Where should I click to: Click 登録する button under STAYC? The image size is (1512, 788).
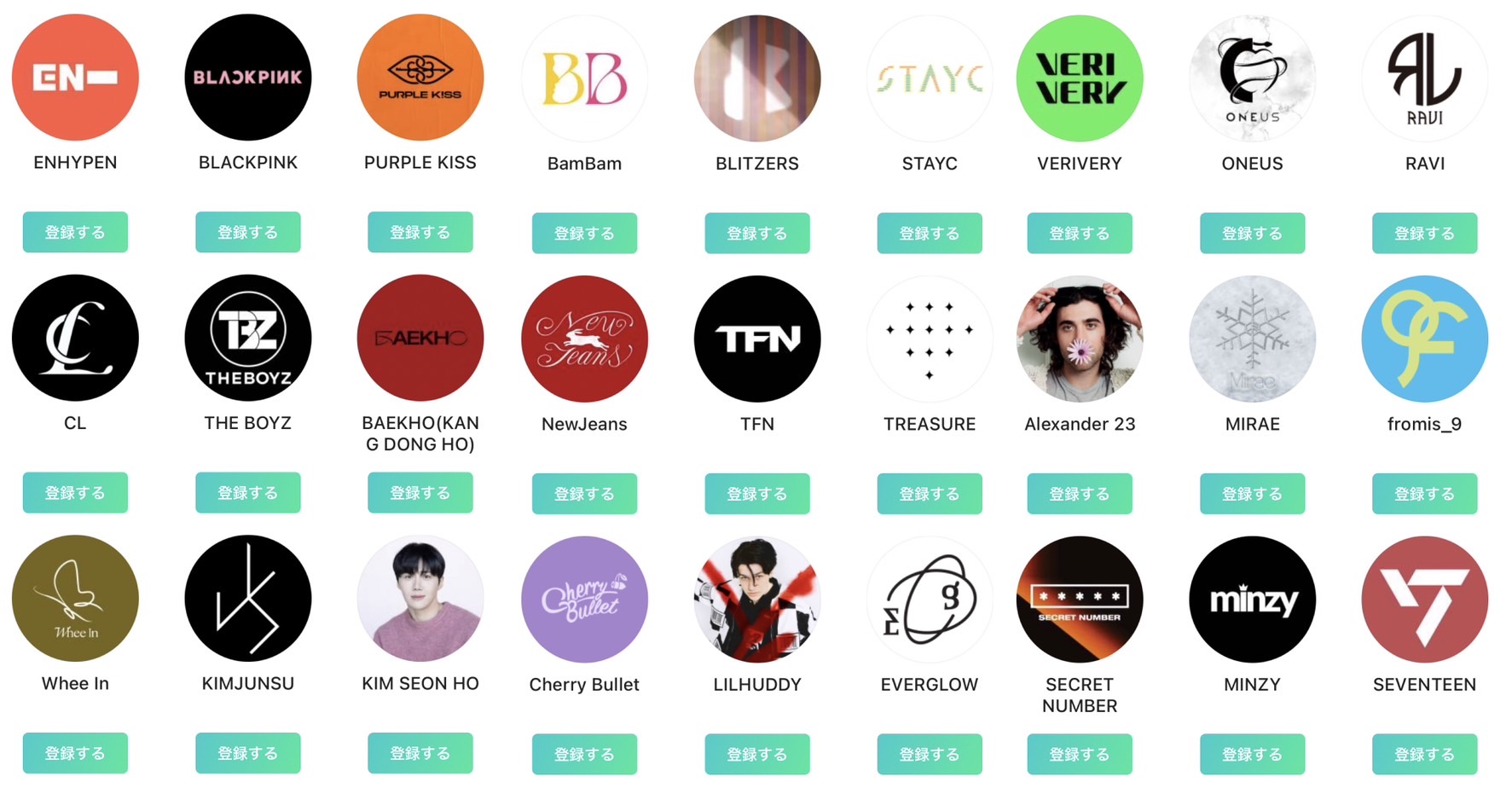[x=930, y=233]
